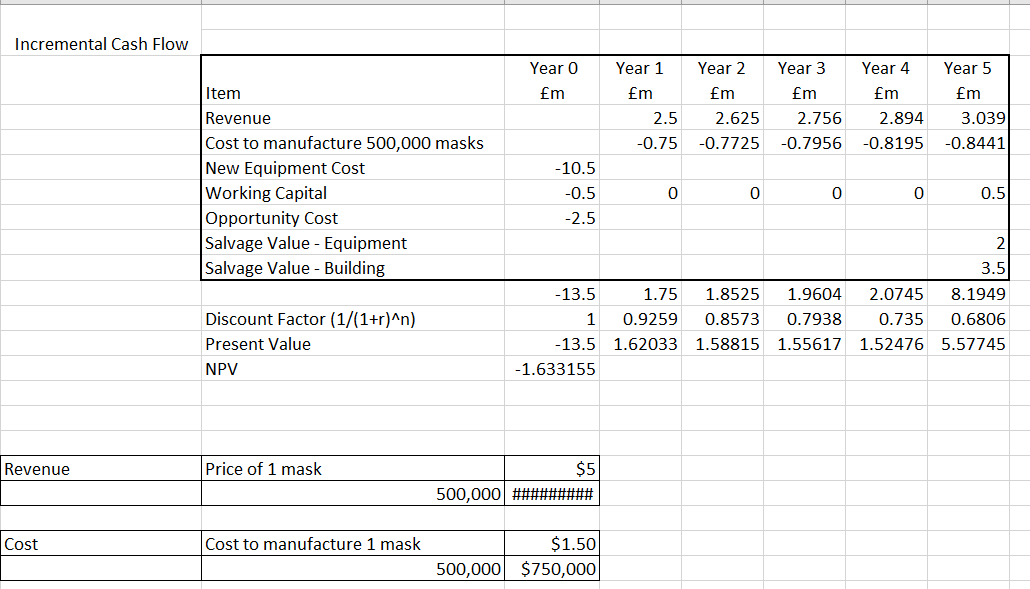
Task: Click the 'Discount Factor (1/(1+r)^n)' label
Action: [353, 318]
